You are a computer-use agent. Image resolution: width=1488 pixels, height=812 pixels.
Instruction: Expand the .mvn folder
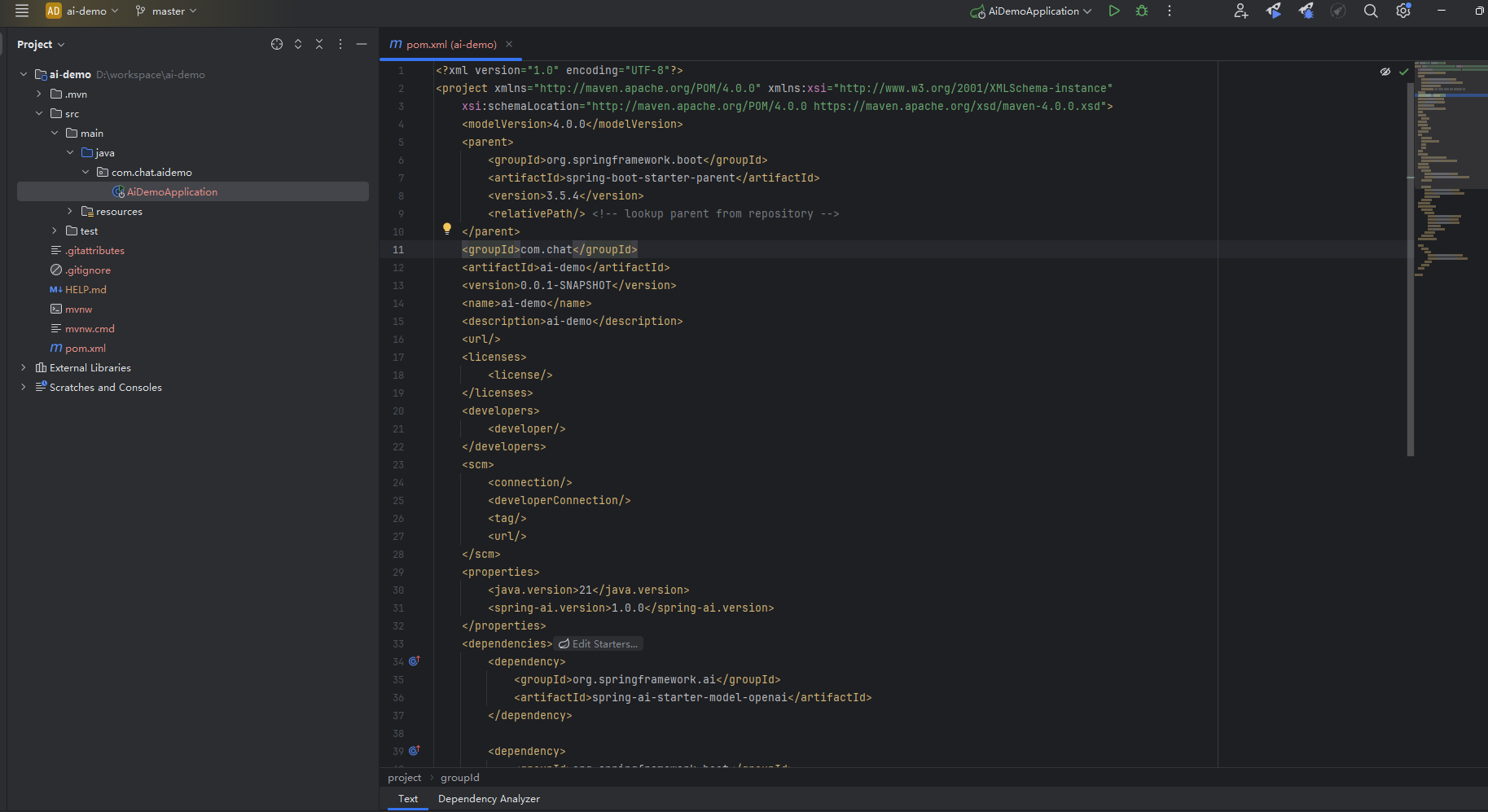(x=39, y=94)
